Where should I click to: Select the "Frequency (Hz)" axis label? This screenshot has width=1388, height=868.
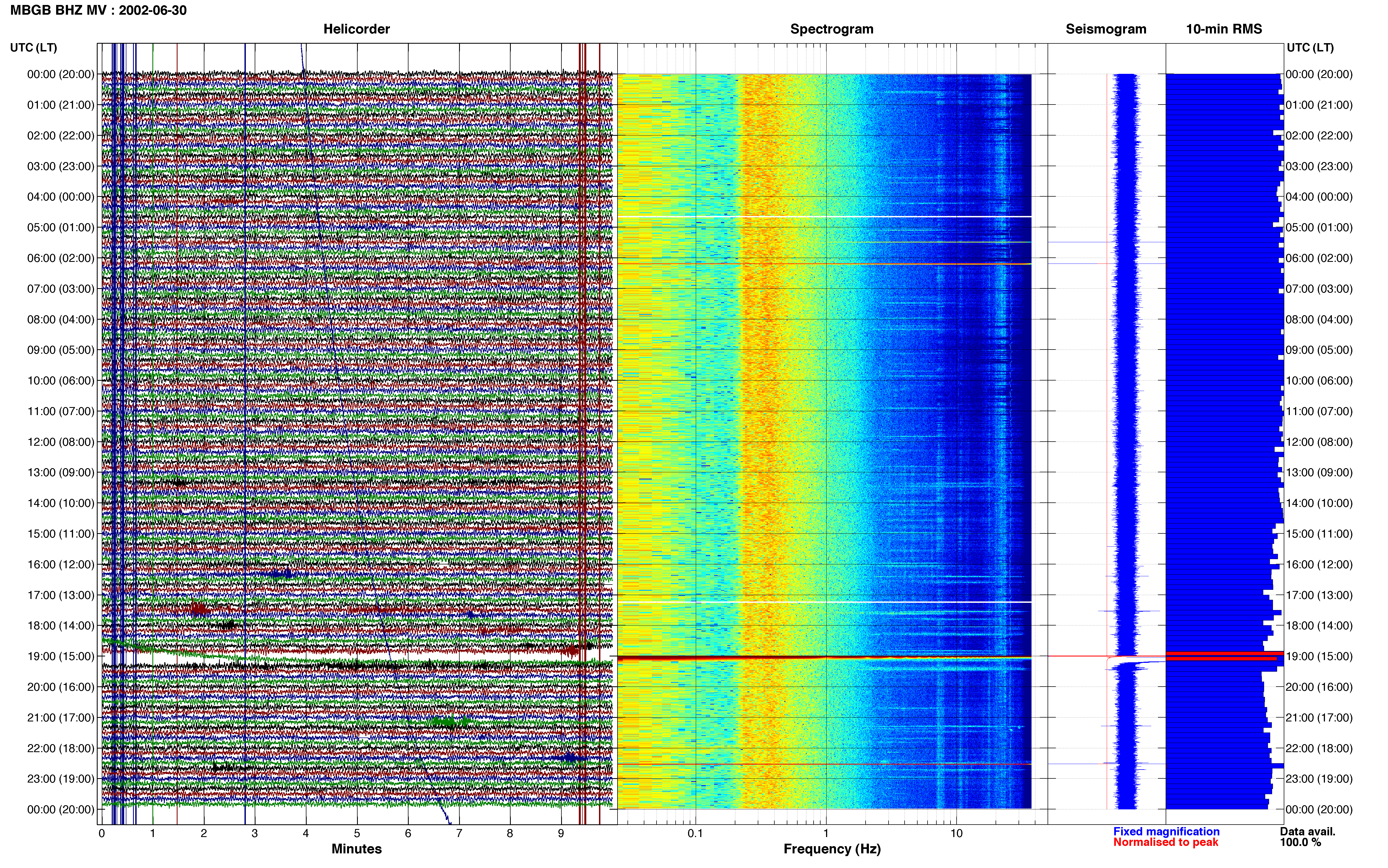coord(832,849)
